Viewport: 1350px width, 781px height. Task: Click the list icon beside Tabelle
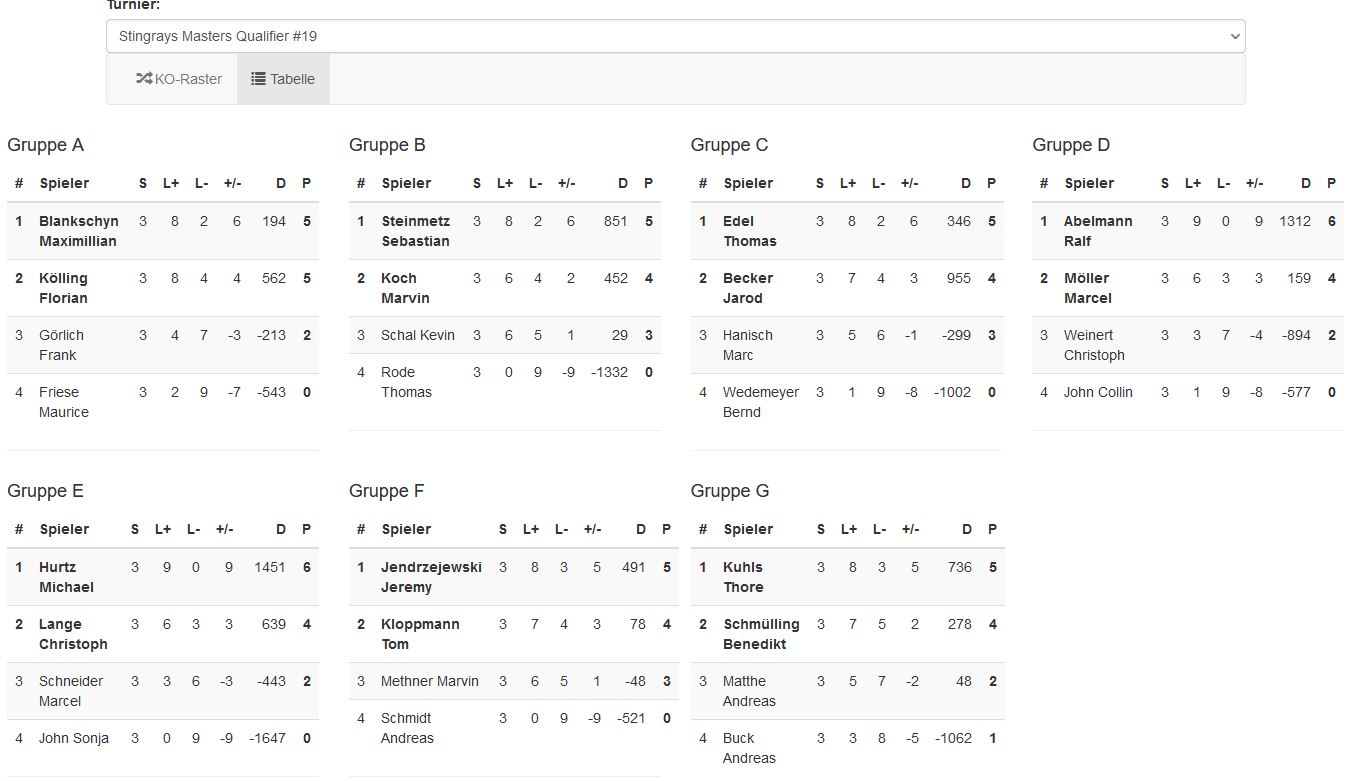[258, 79]
